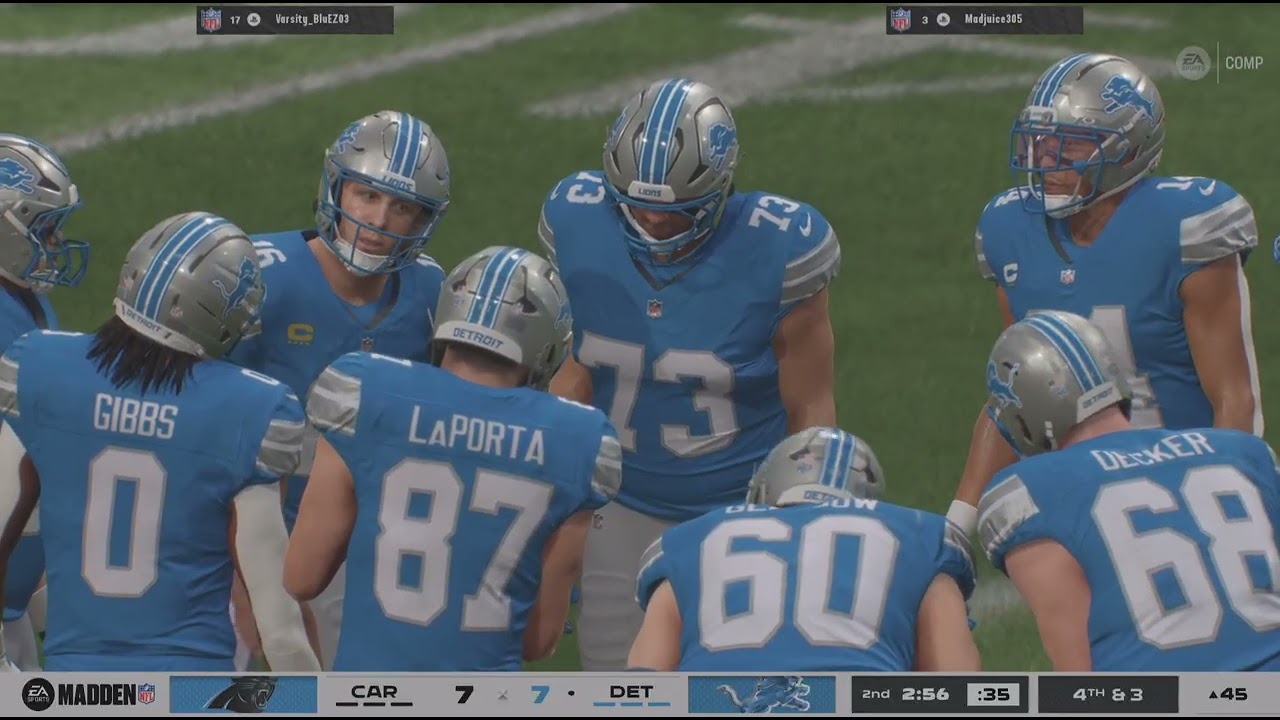The width and height of the screenshot is (1280, 720).
Task: Click the platform icon next to Varsity_BluEZ03
Action: [254, 19]
